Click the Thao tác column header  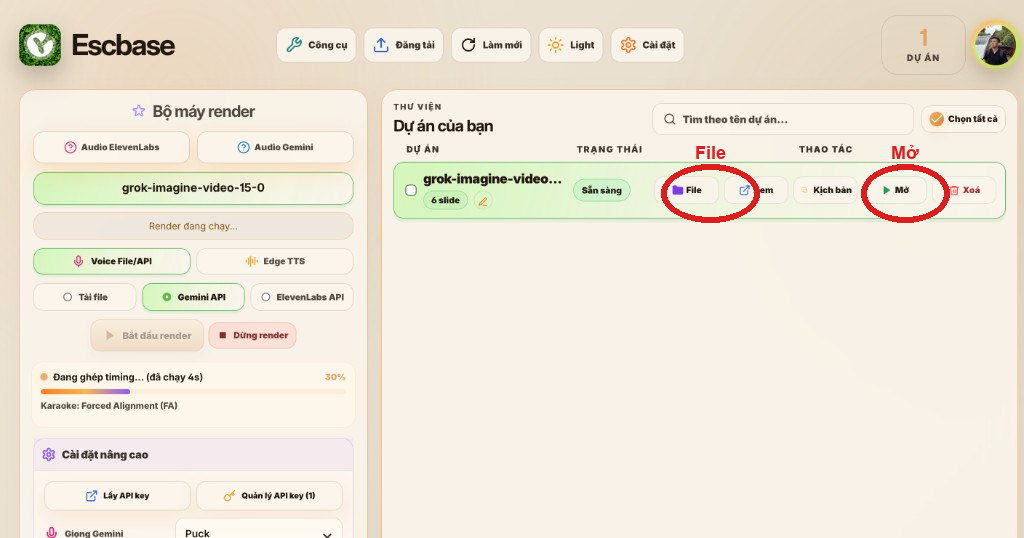point(825,150)
